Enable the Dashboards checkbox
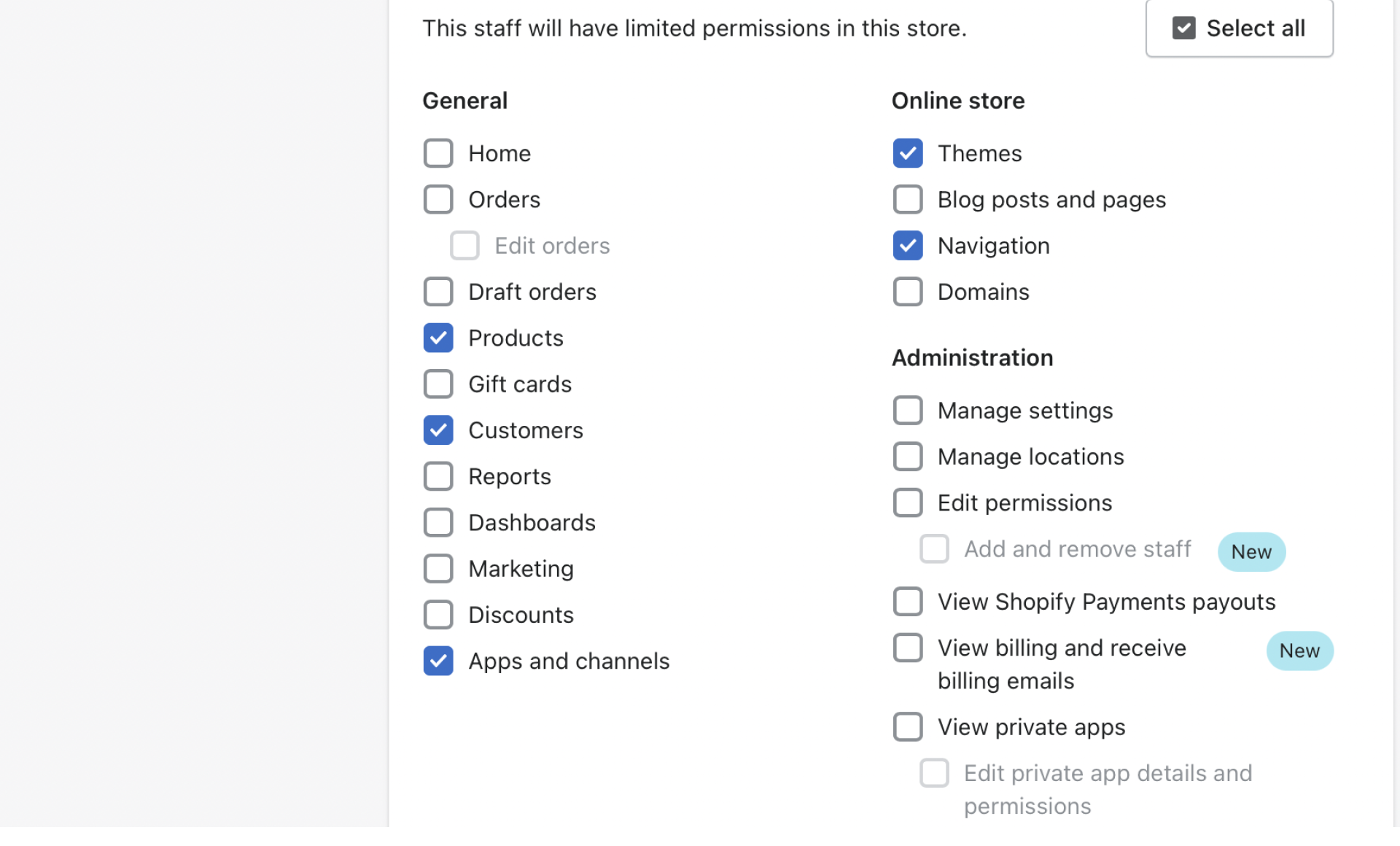 438,523
